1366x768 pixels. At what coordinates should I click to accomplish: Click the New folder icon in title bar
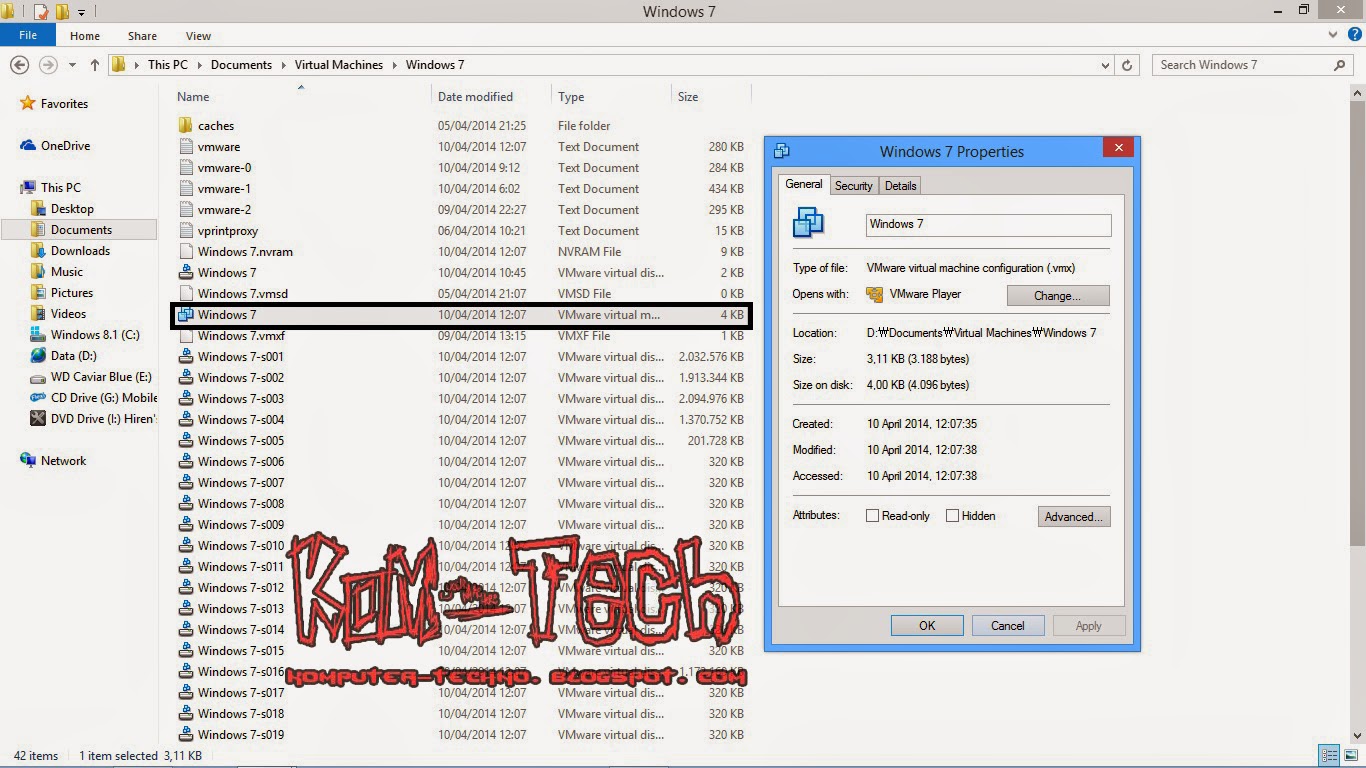[x=62, y=12]
